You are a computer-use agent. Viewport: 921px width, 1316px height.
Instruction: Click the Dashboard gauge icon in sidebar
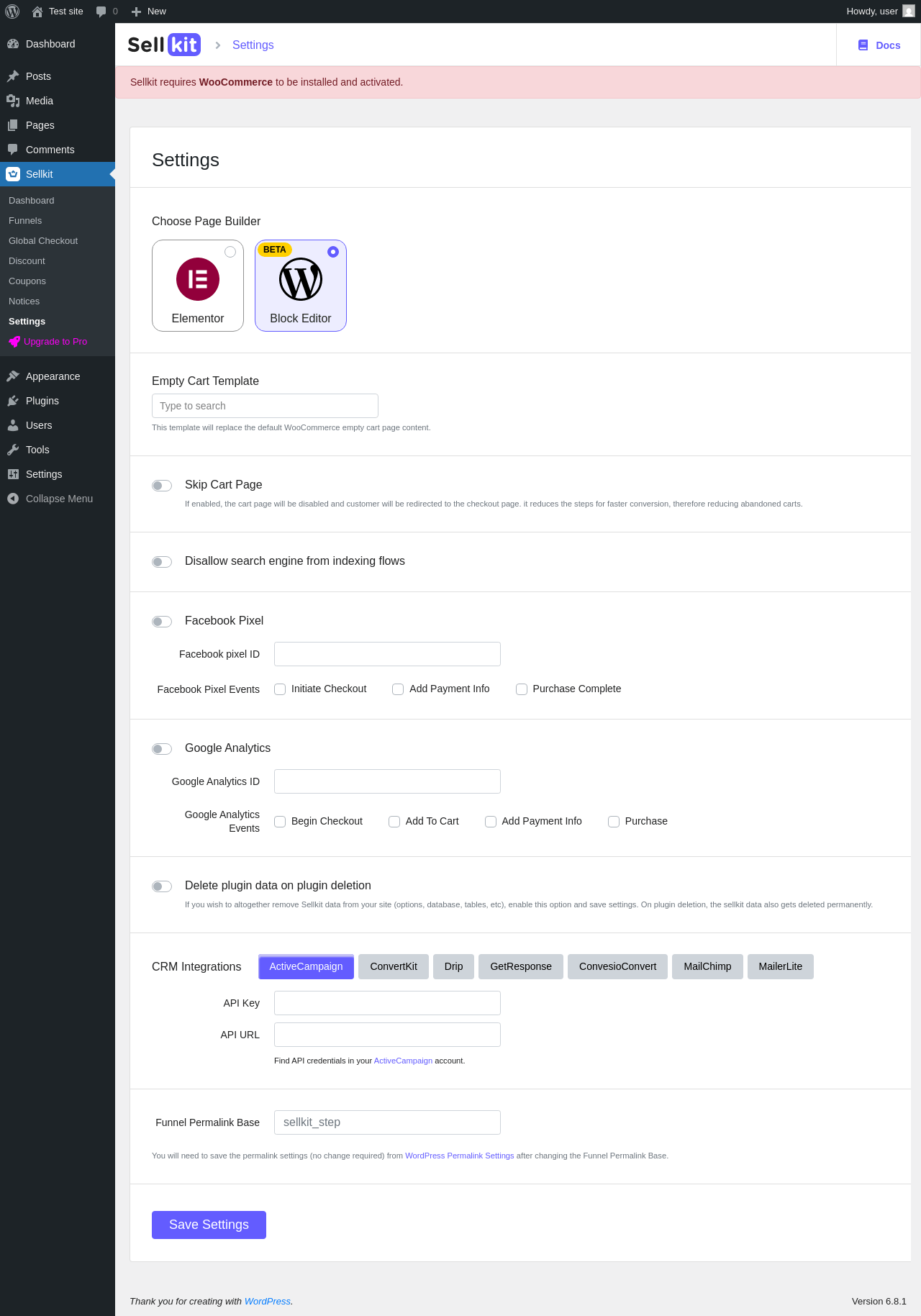point(13,44)
